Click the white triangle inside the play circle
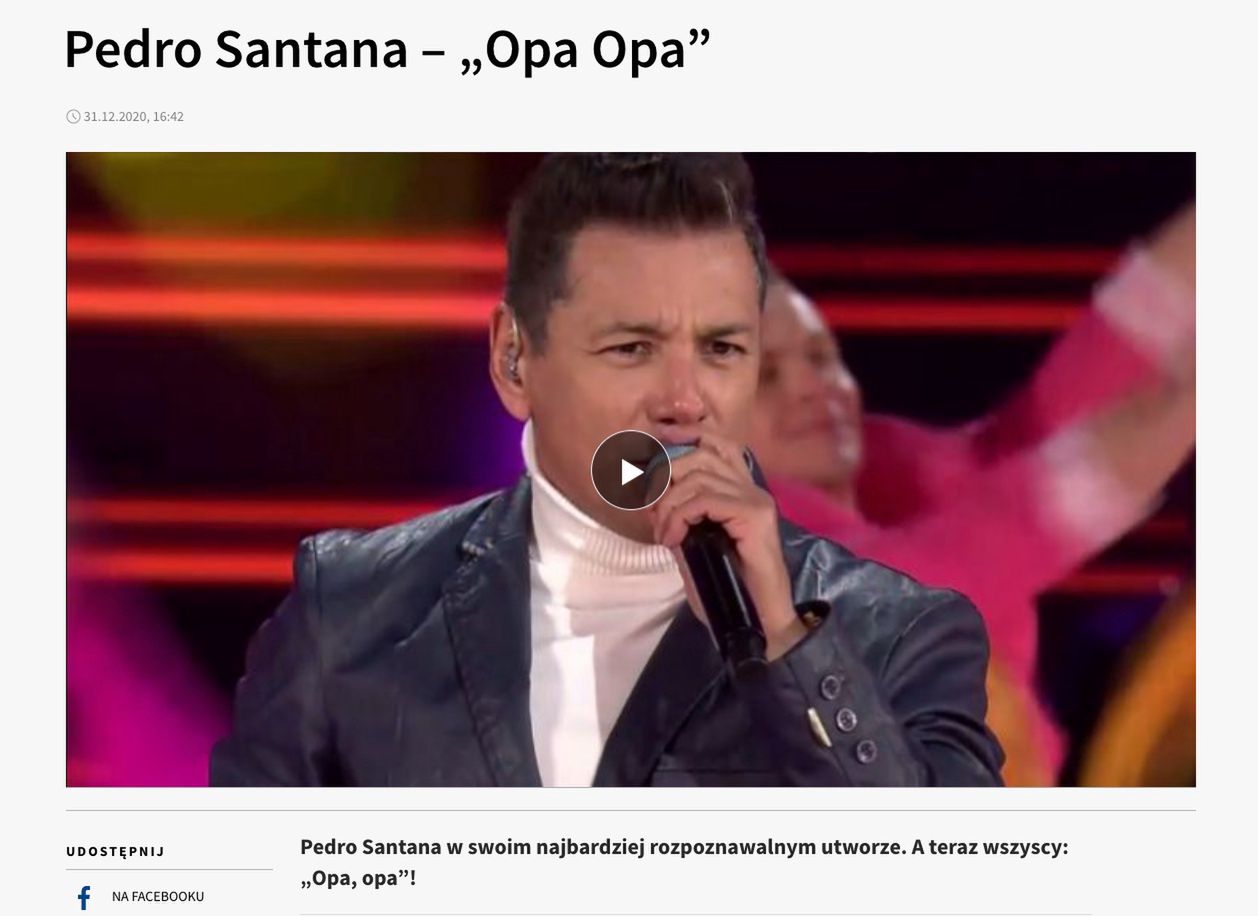The height and width of the screenshot is (916, 1258). pyautogui.click(x=632, y=471)
